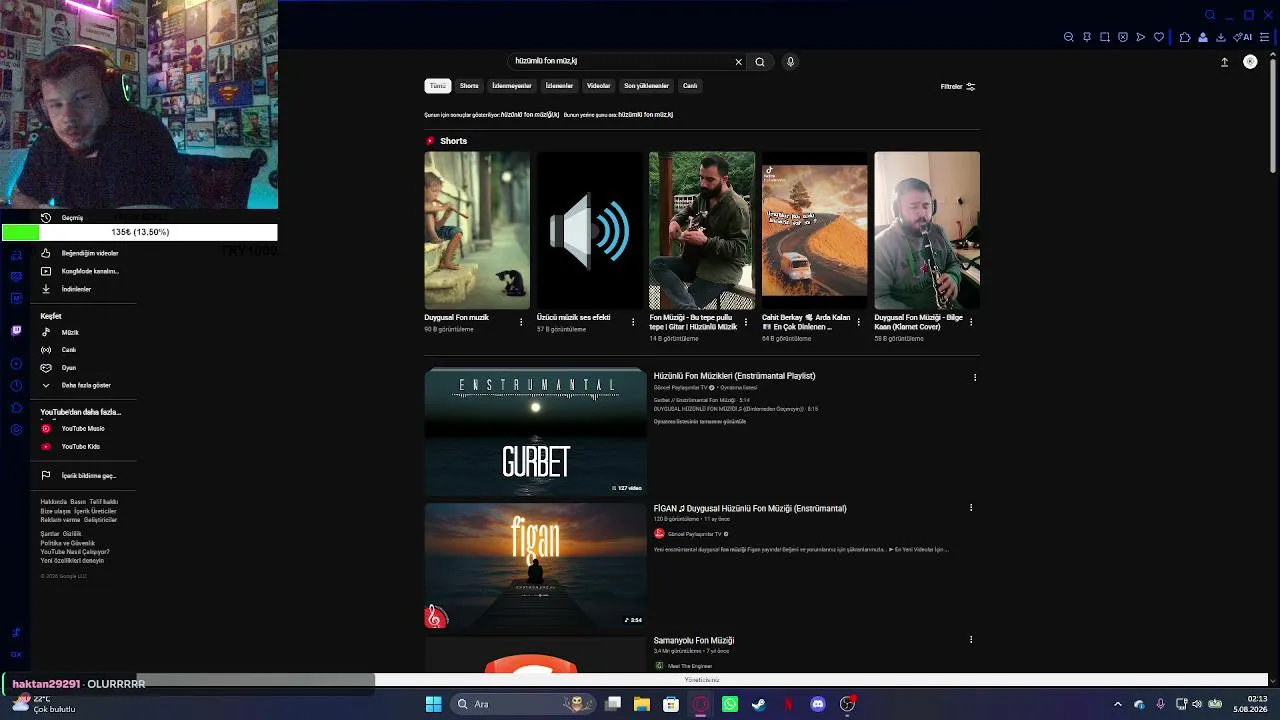Open the extensions cube icon
Image resolution: width=1280 pixels, height=720 pixels.
coord(1185,37)
